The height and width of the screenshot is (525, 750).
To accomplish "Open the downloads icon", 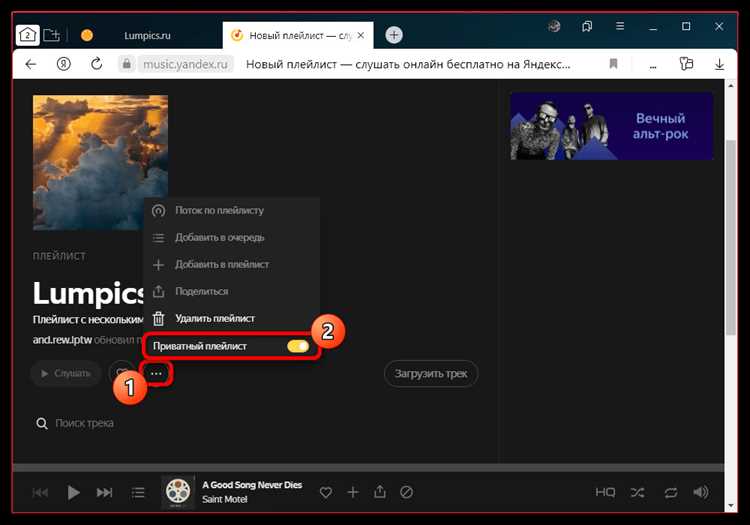I will 719,64.
